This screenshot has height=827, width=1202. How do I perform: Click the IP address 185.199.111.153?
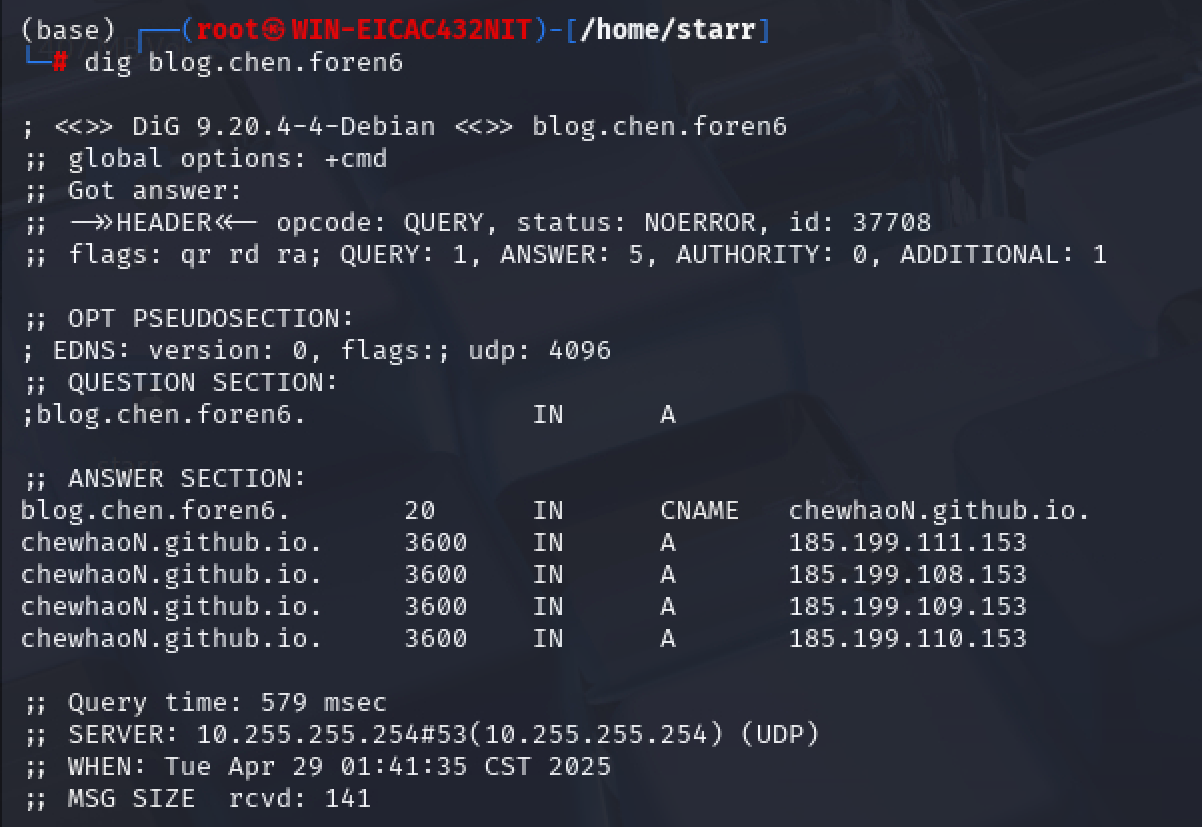click(x=908, y=543)
